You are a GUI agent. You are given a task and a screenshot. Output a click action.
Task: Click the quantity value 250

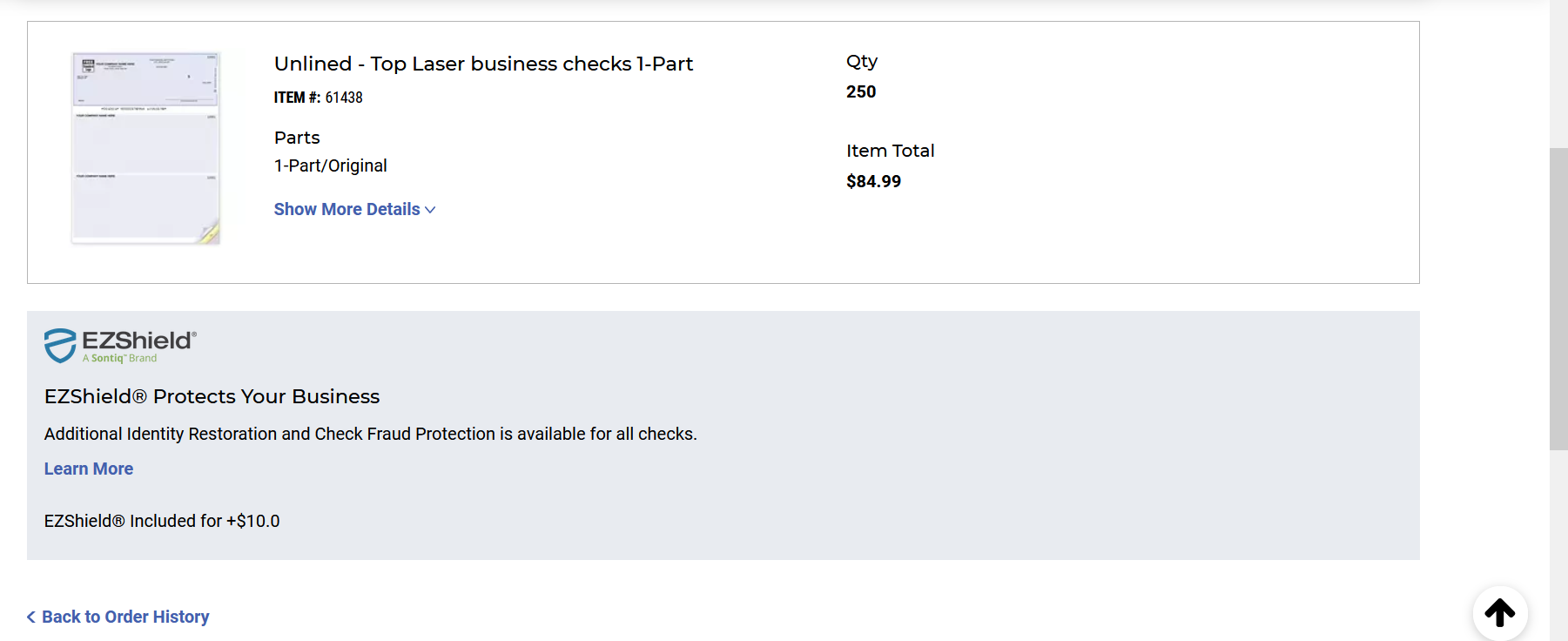coord(861,91)
